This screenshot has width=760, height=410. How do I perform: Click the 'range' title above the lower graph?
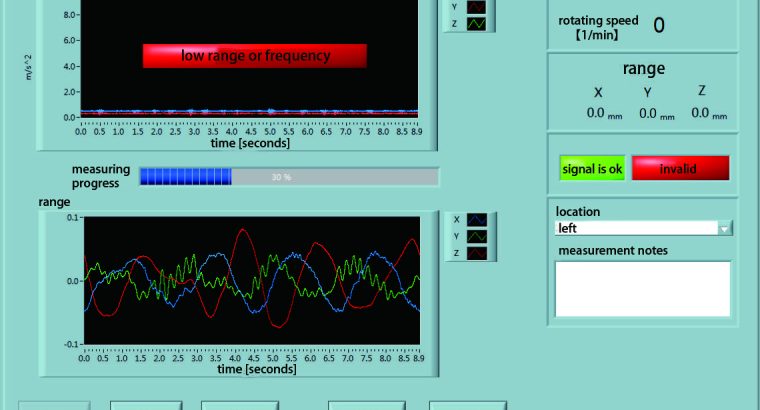[54, 202]
